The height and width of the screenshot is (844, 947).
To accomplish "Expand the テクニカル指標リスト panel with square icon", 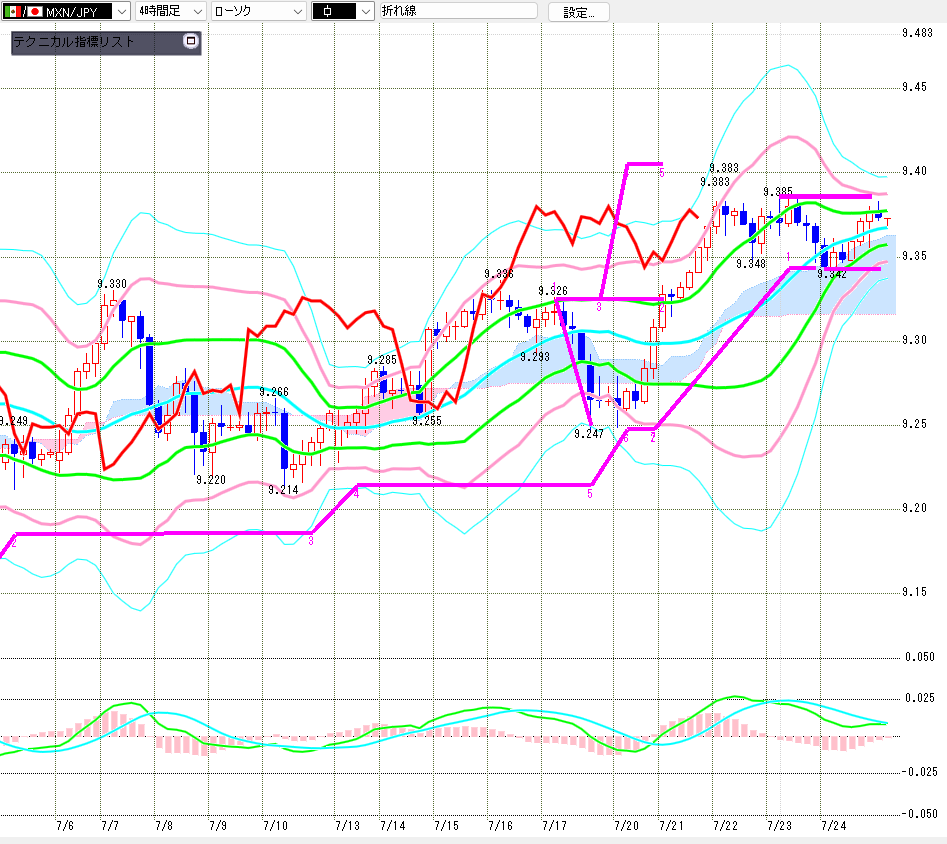I will coord(191,41).
